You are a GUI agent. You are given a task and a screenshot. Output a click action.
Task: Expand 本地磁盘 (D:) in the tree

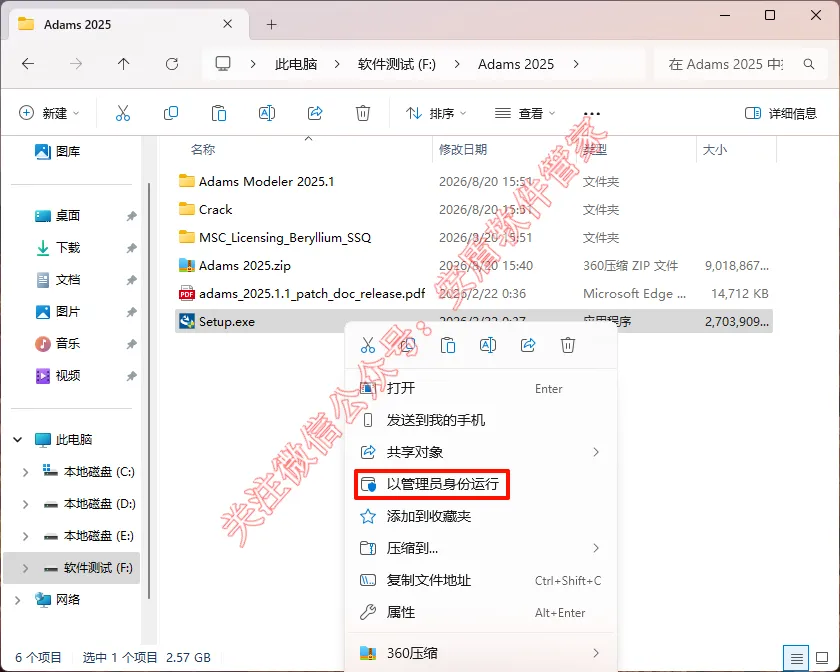(x=25, y=504)
